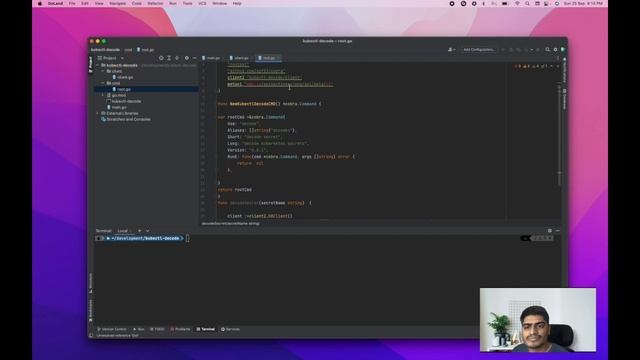Click Collapse All icon in Project panel
The image size is (640, 360).
[177, 58]
